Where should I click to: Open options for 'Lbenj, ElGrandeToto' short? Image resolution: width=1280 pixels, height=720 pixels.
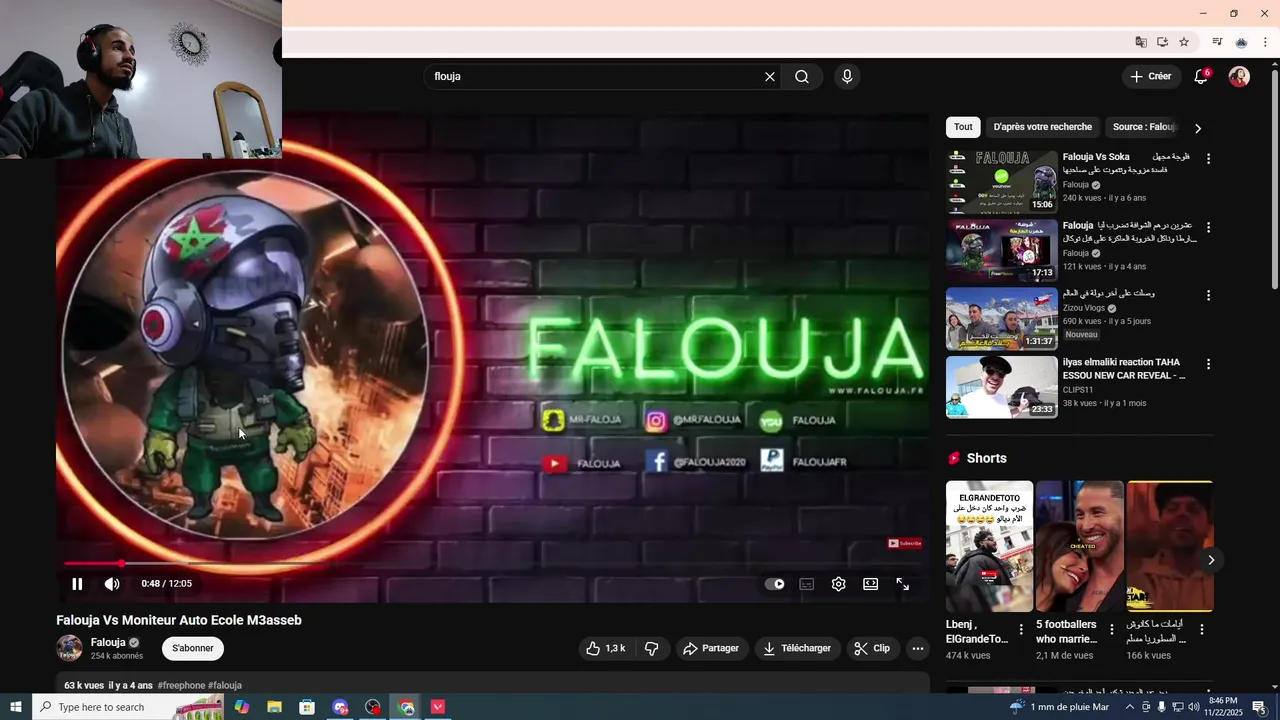(x=1021, y=630)
